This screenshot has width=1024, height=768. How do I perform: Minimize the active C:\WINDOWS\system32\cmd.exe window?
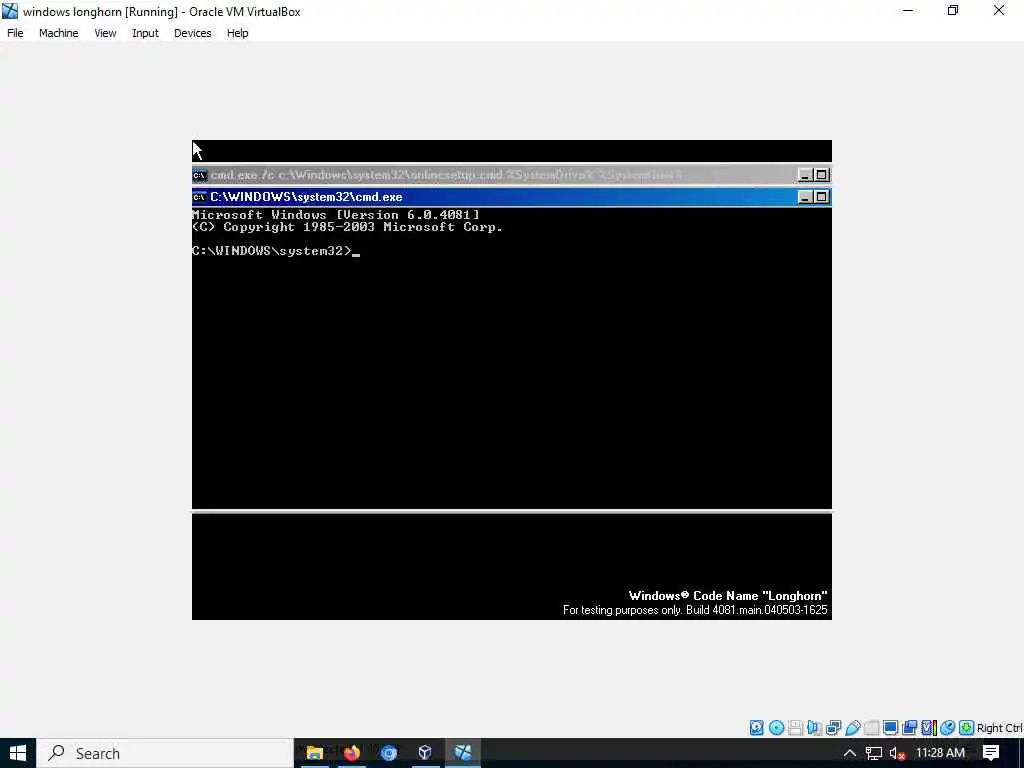[x=805, y=197]
